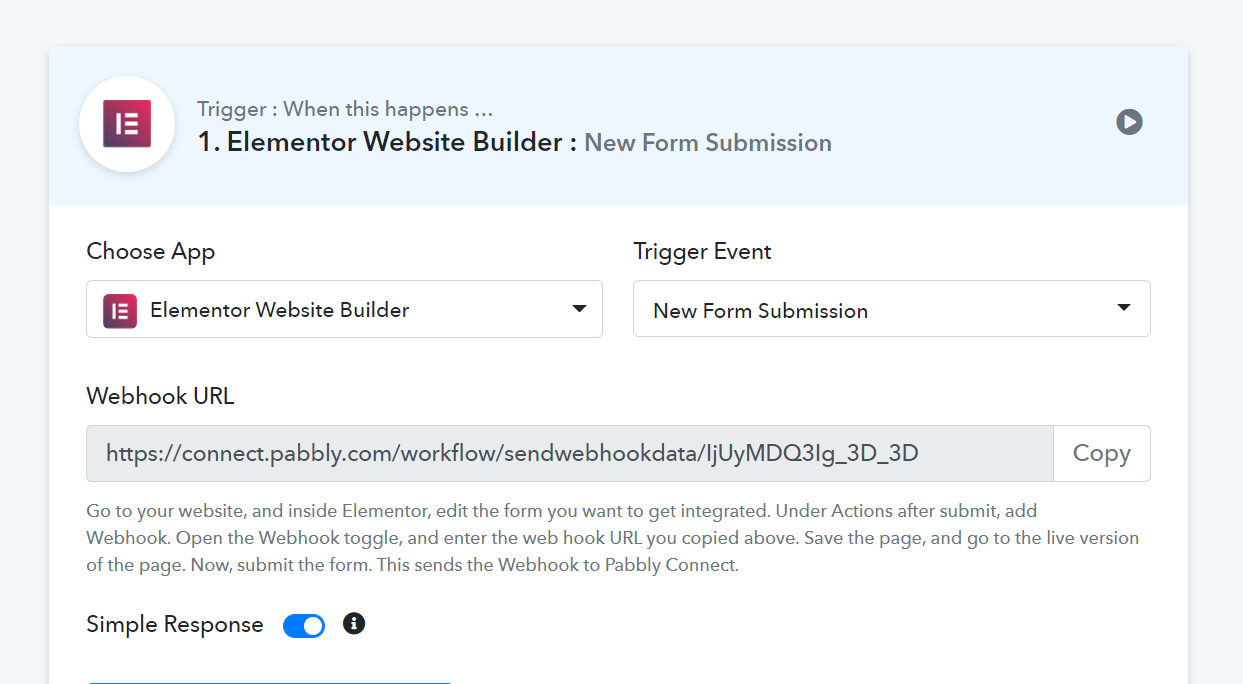
Task: Click the '1. Elementor Website Builder' step title
Action: click(387, 142)
